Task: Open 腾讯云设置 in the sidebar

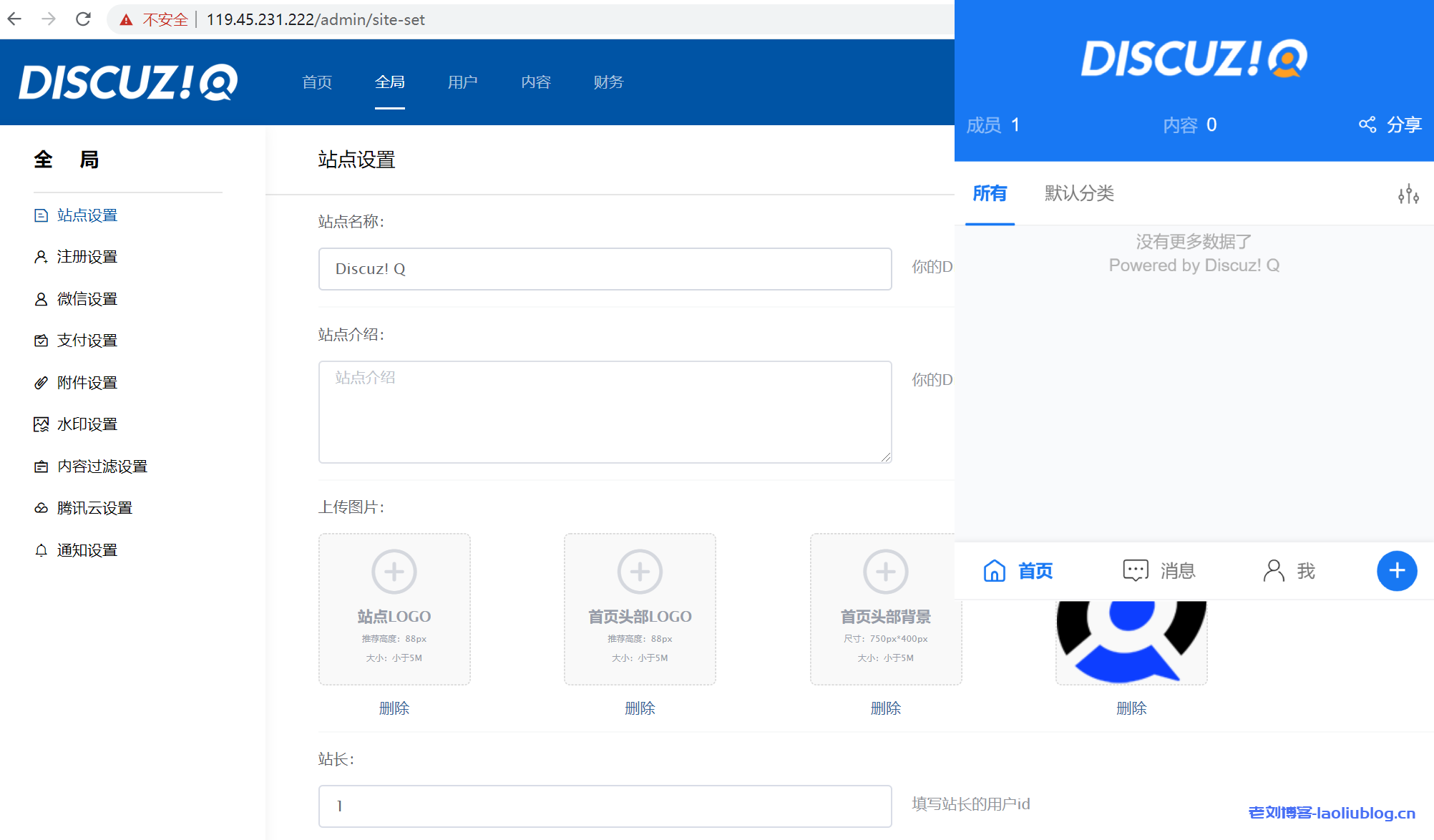Action: click(x=94, y=508)
